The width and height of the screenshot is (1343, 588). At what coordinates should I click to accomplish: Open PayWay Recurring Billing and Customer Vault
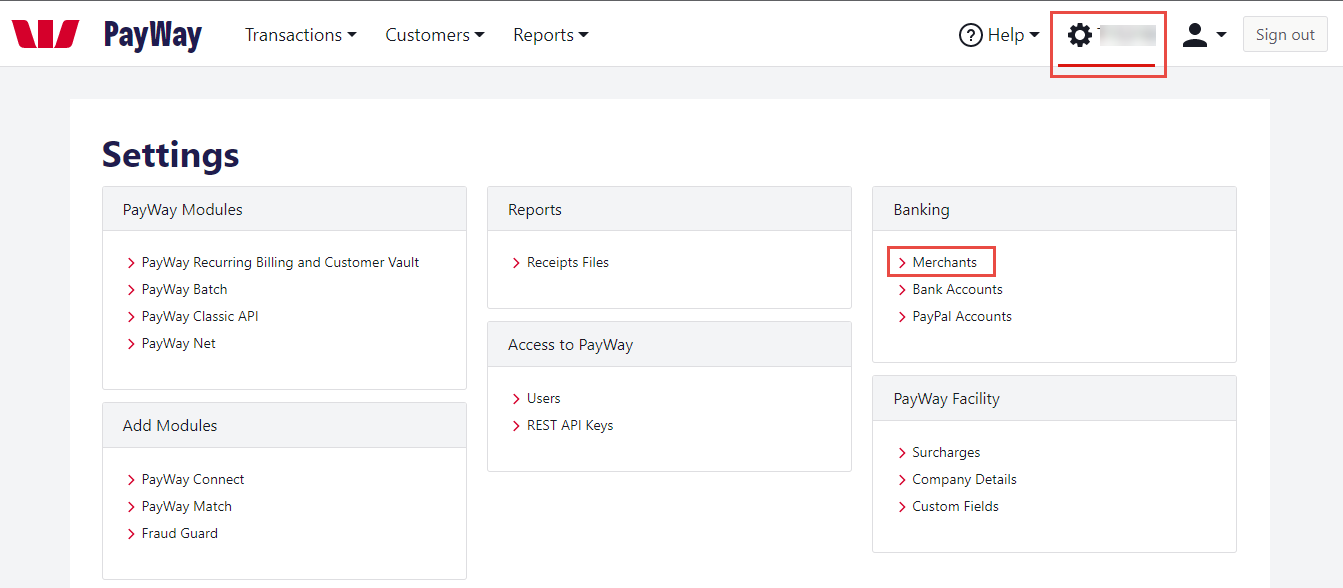[x=280, y=263]
